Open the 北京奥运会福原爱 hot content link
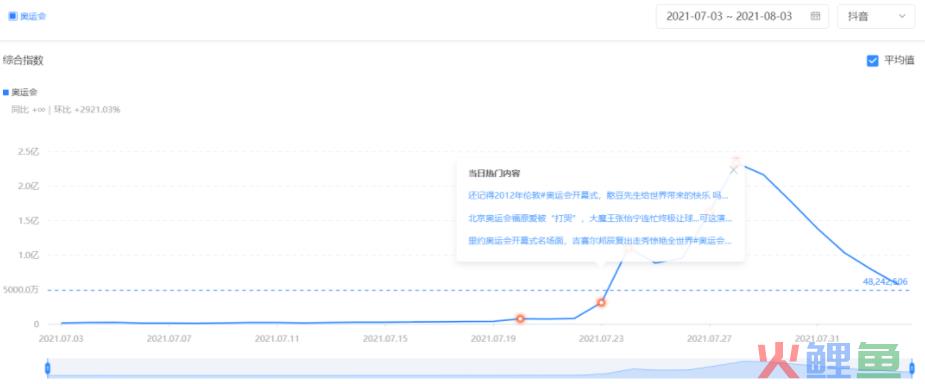Image resolution: width=925 pixels, height=384 pixels. click(600, 218)
